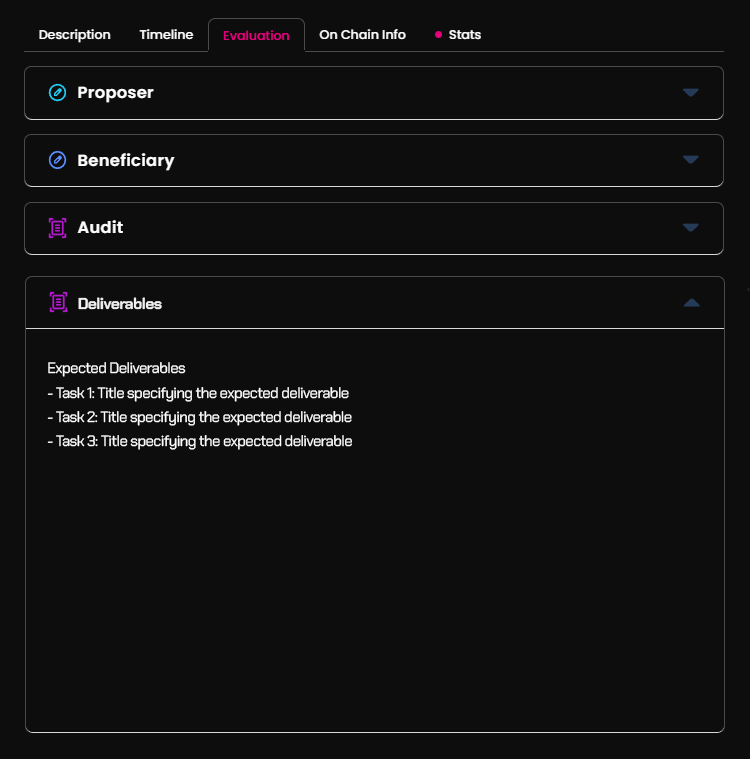The width and height of the screenshot is (750, 759).
Task: Collapse the Deliverables section chevron
Action: (x=691, y=303)
